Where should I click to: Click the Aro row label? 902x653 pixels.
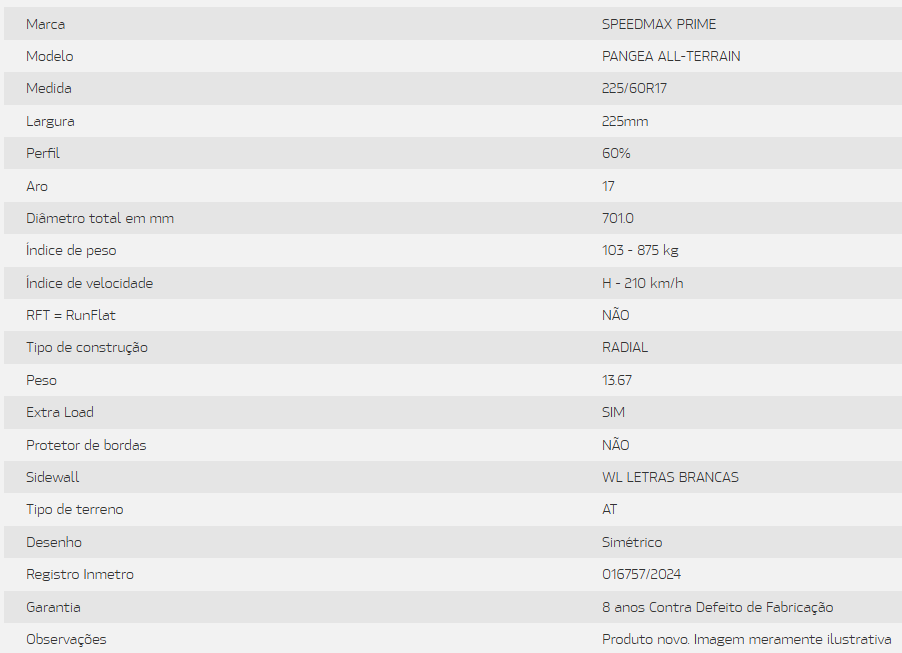tap(37, 186)
